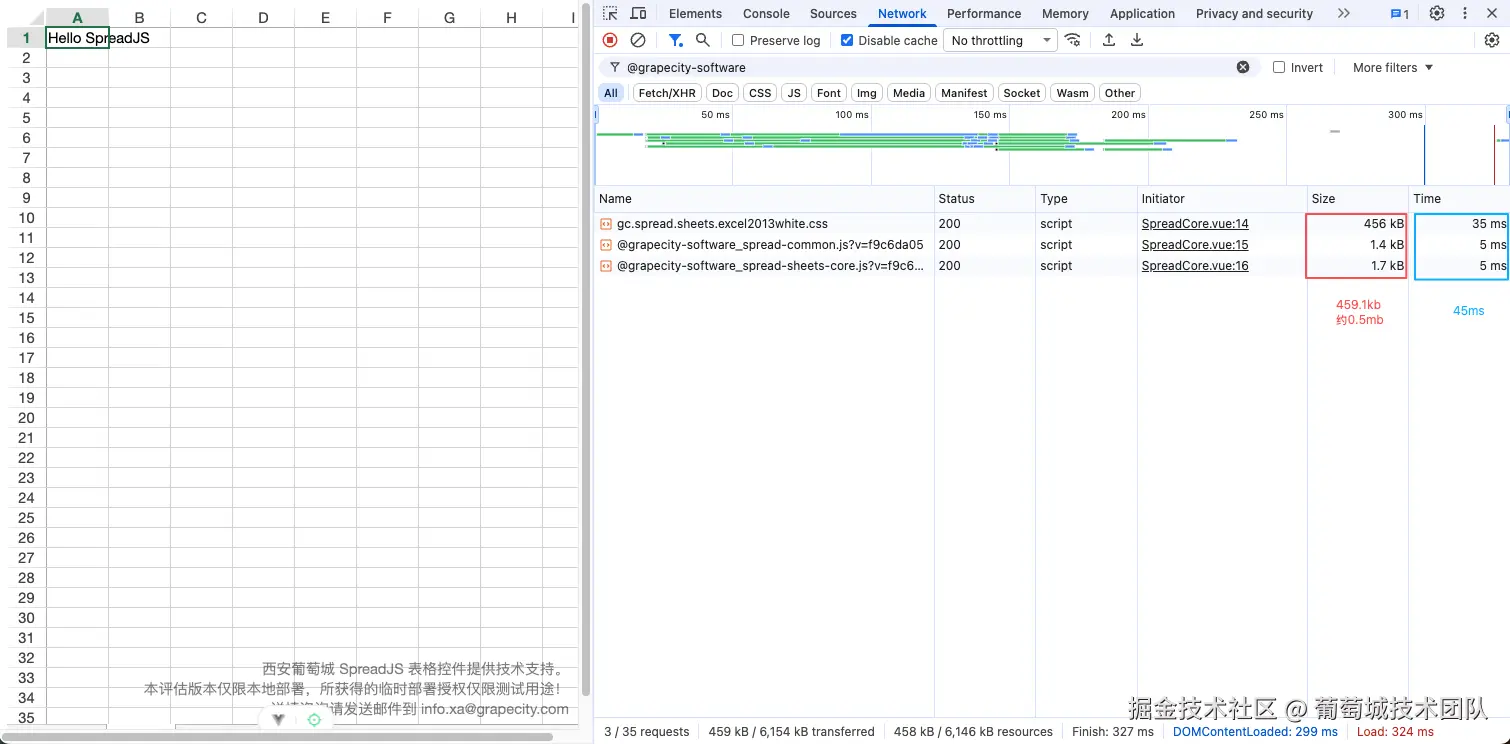Sort requests by Initiator column header
This screenshot has height=744, width=1510.
[1222, 199]
